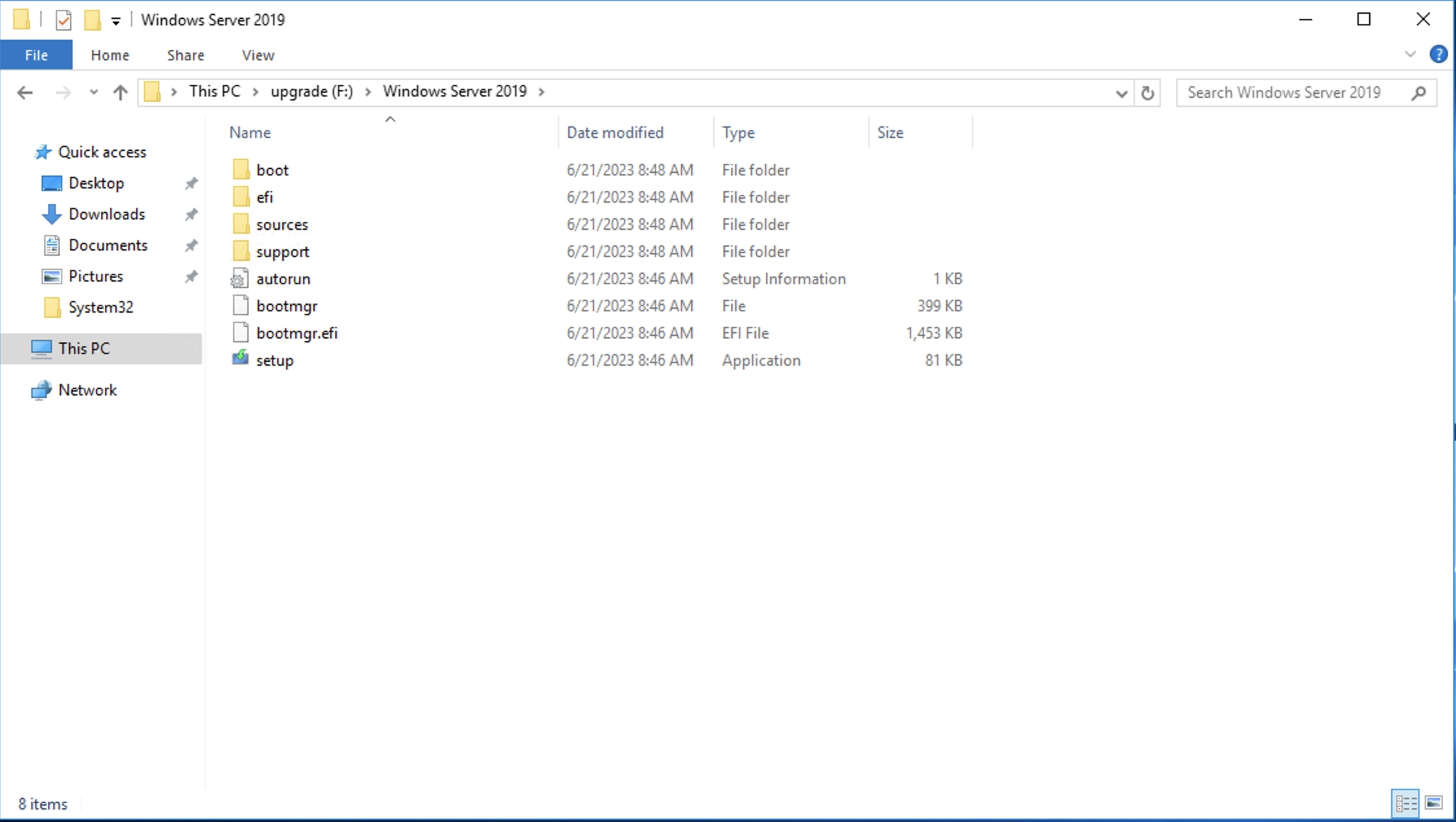Click the Forward navigation arrow

63,93
